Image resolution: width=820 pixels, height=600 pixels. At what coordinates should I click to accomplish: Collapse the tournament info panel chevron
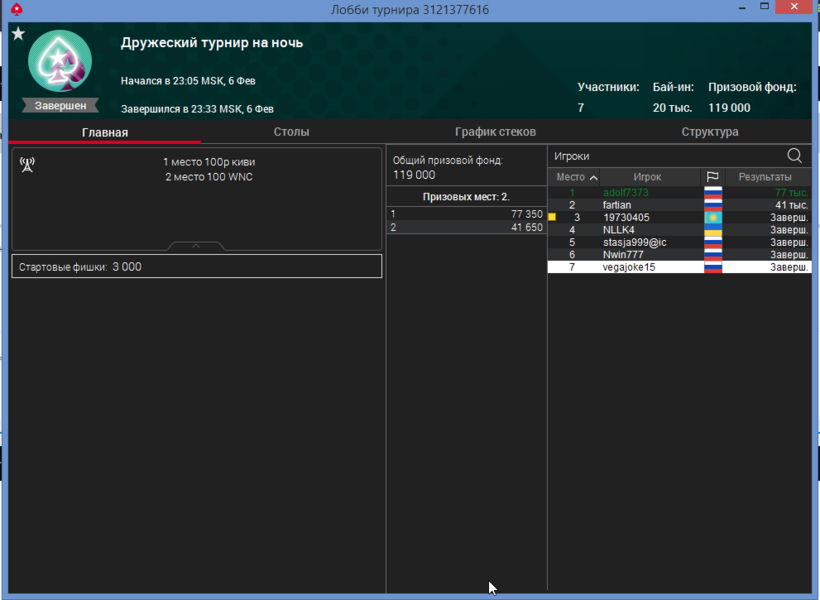196,245
